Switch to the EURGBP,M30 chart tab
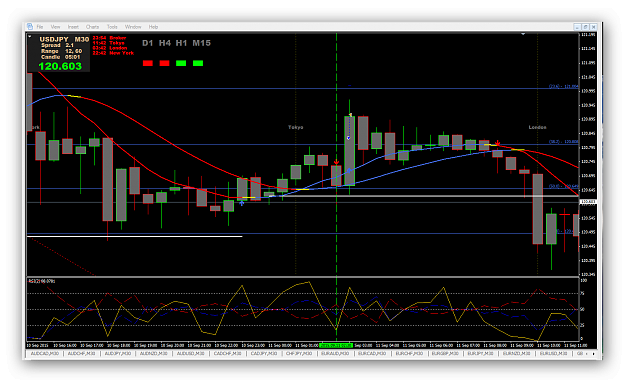Viewport: 625px width, 382px height. coord(445,354)
